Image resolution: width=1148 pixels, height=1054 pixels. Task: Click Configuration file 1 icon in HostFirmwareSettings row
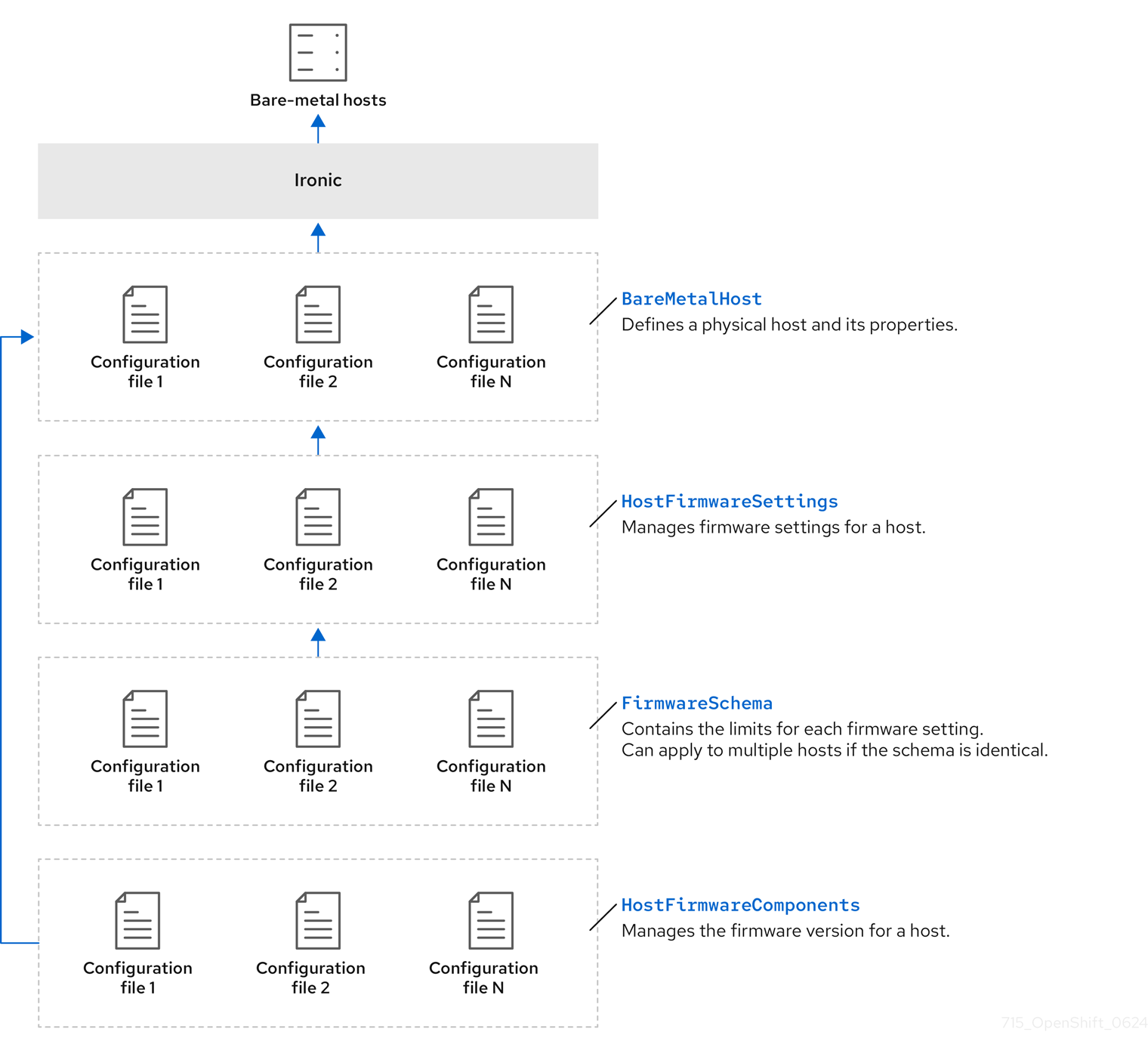[x=145, y=517]
